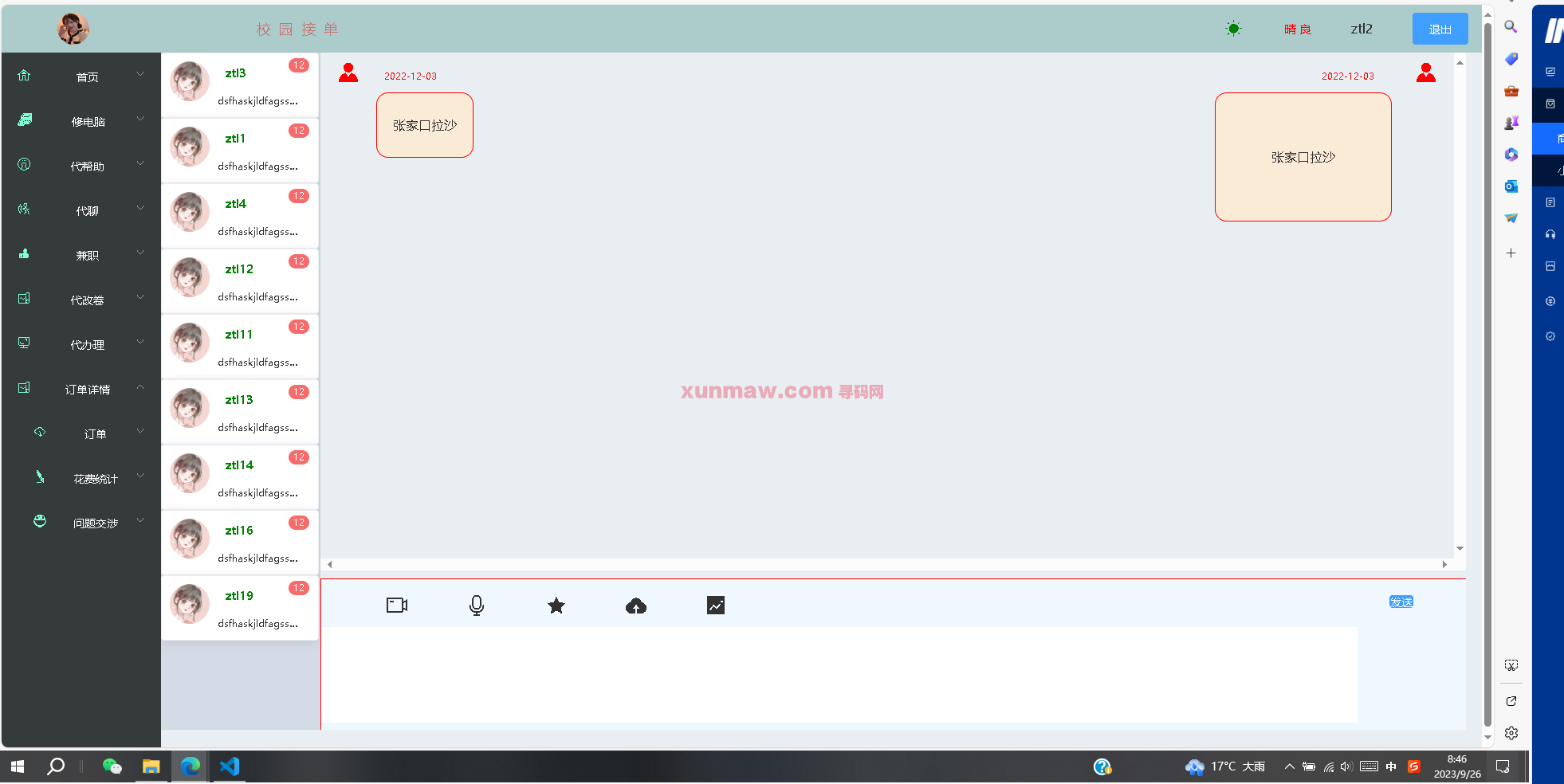Click the chart image icon in chat toolbar

716,606
